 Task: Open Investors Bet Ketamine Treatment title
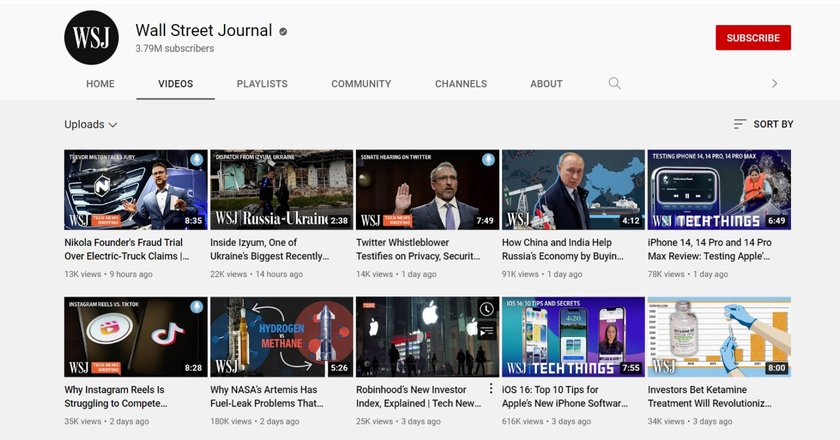710,397
